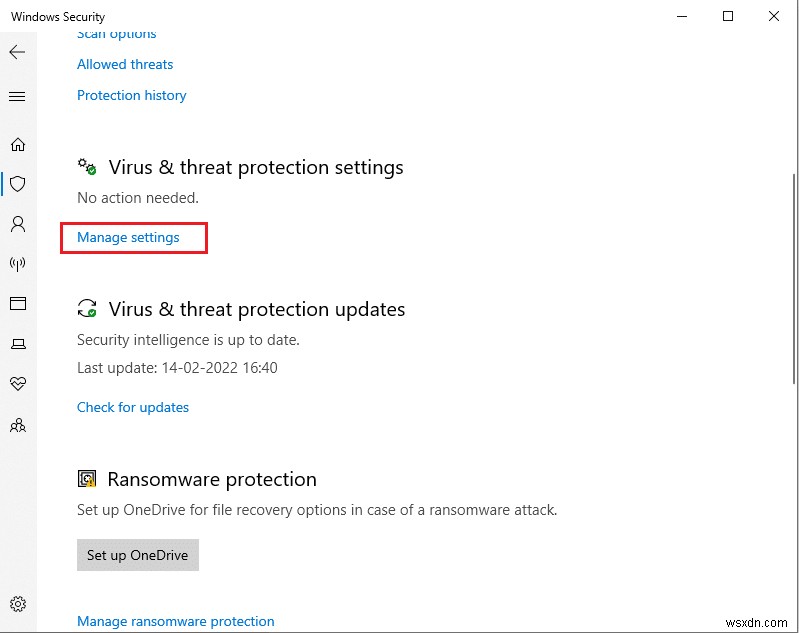The height and width of the screenshot is (633, 799).
Task: Open Firewall & network protection in the sidebar
Action: [17, 264]
